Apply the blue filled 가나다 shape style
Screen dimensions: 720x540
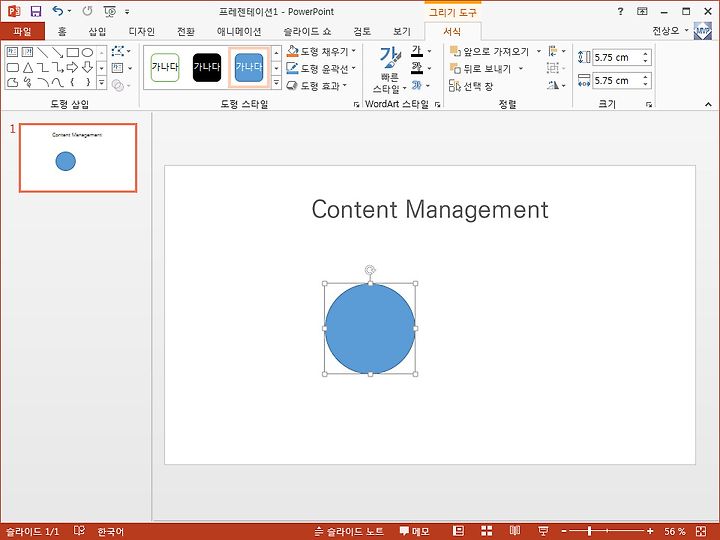pyautogui.click(x=249, y=68)
